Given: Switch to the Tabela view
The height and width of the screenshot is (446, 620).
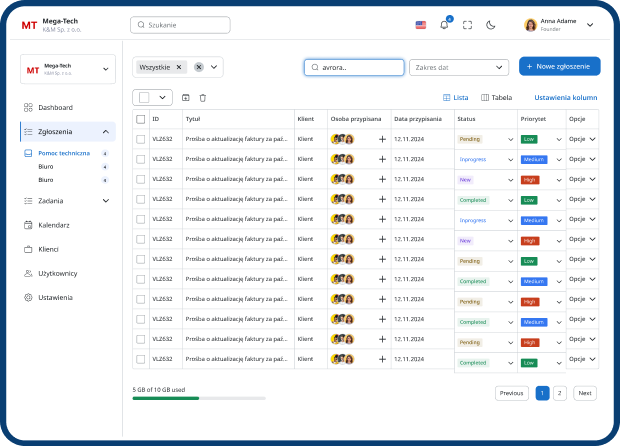Looking at the screenshot, I should point(497,98).
